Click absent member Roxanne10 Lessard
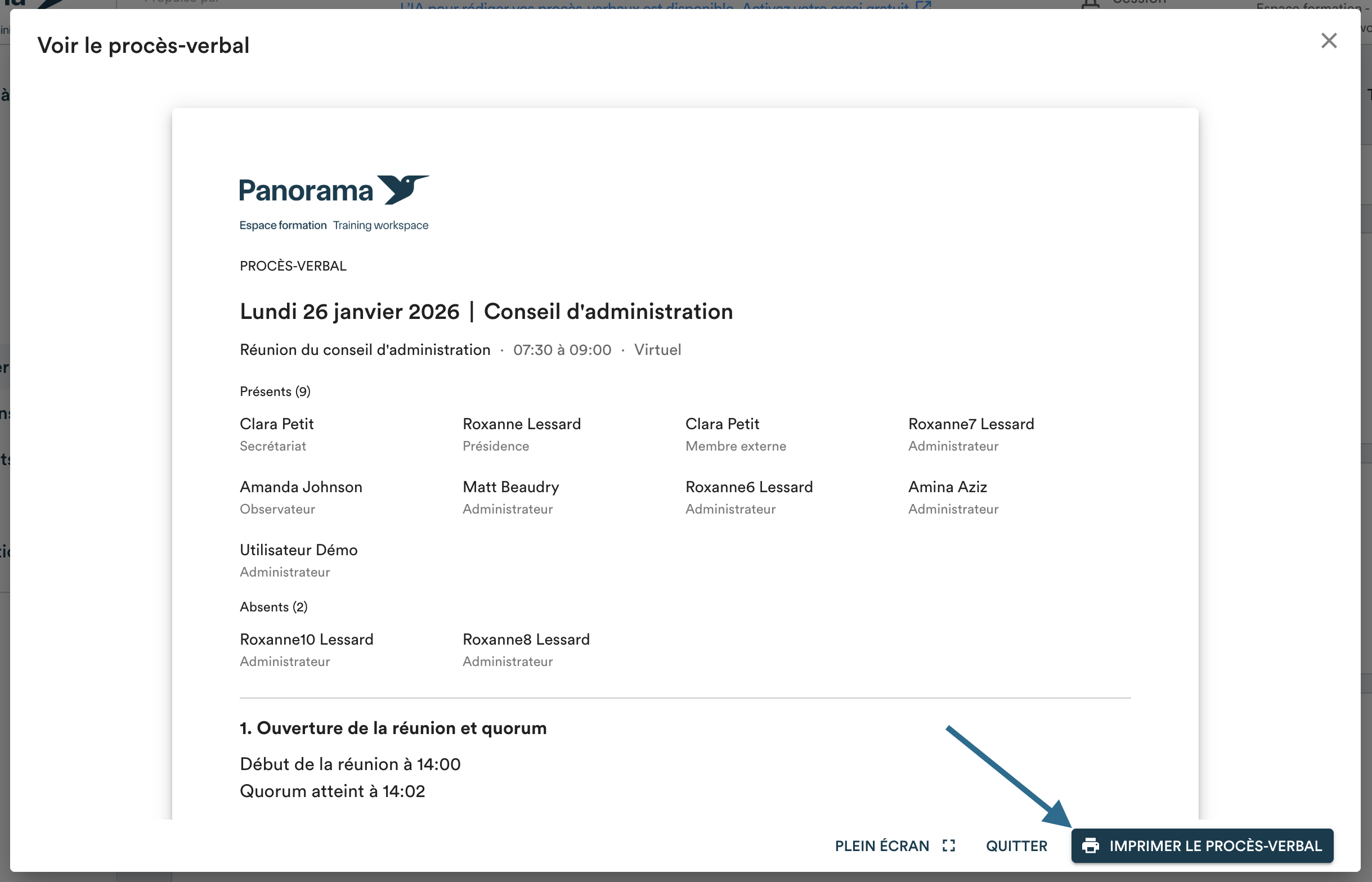The height and width of the screenshot is (882, 1372). click(306, 639)
